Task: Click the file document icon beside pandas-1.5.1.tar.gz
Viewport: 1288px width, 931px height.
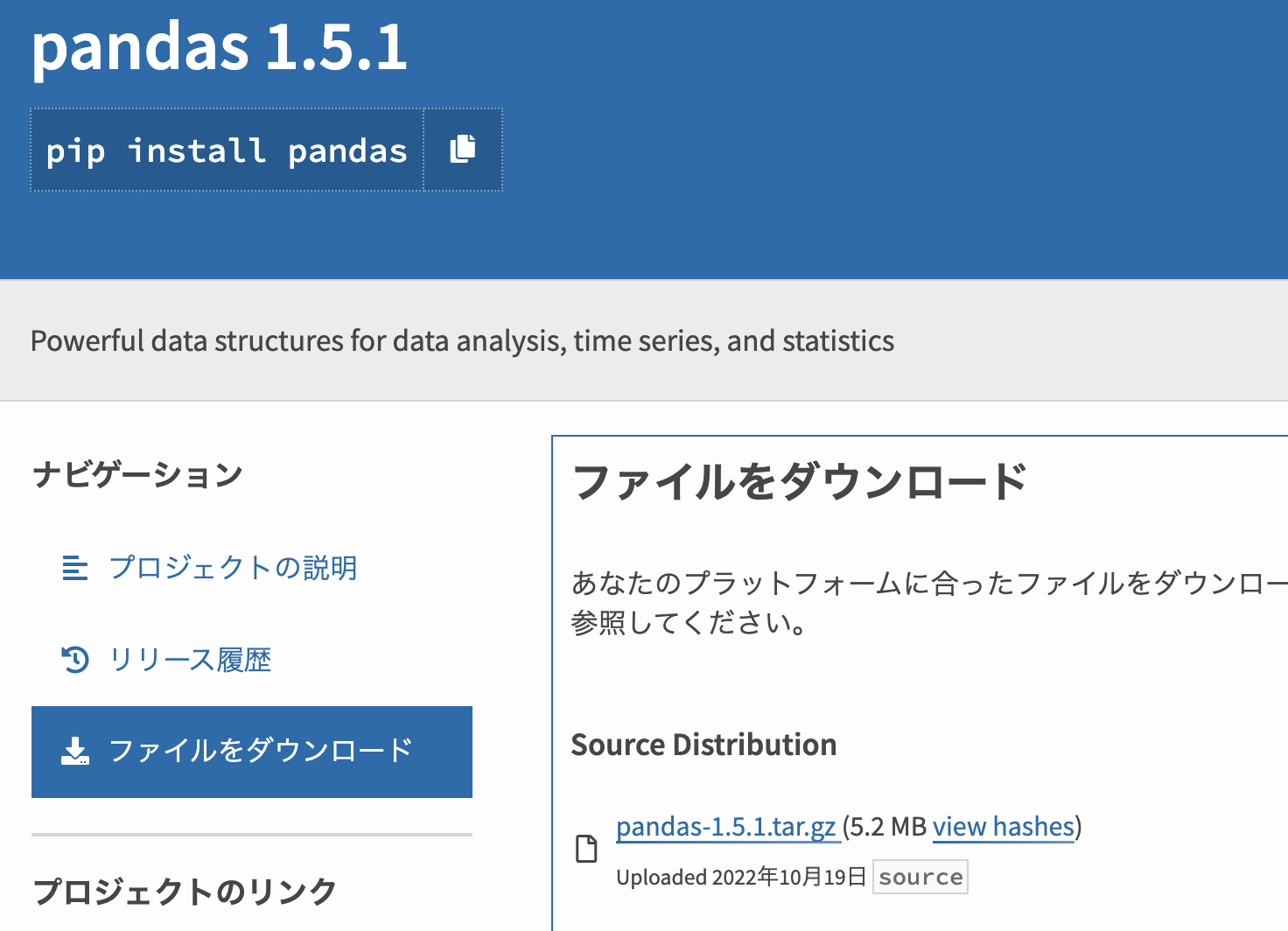Action: tap(585, 847)
